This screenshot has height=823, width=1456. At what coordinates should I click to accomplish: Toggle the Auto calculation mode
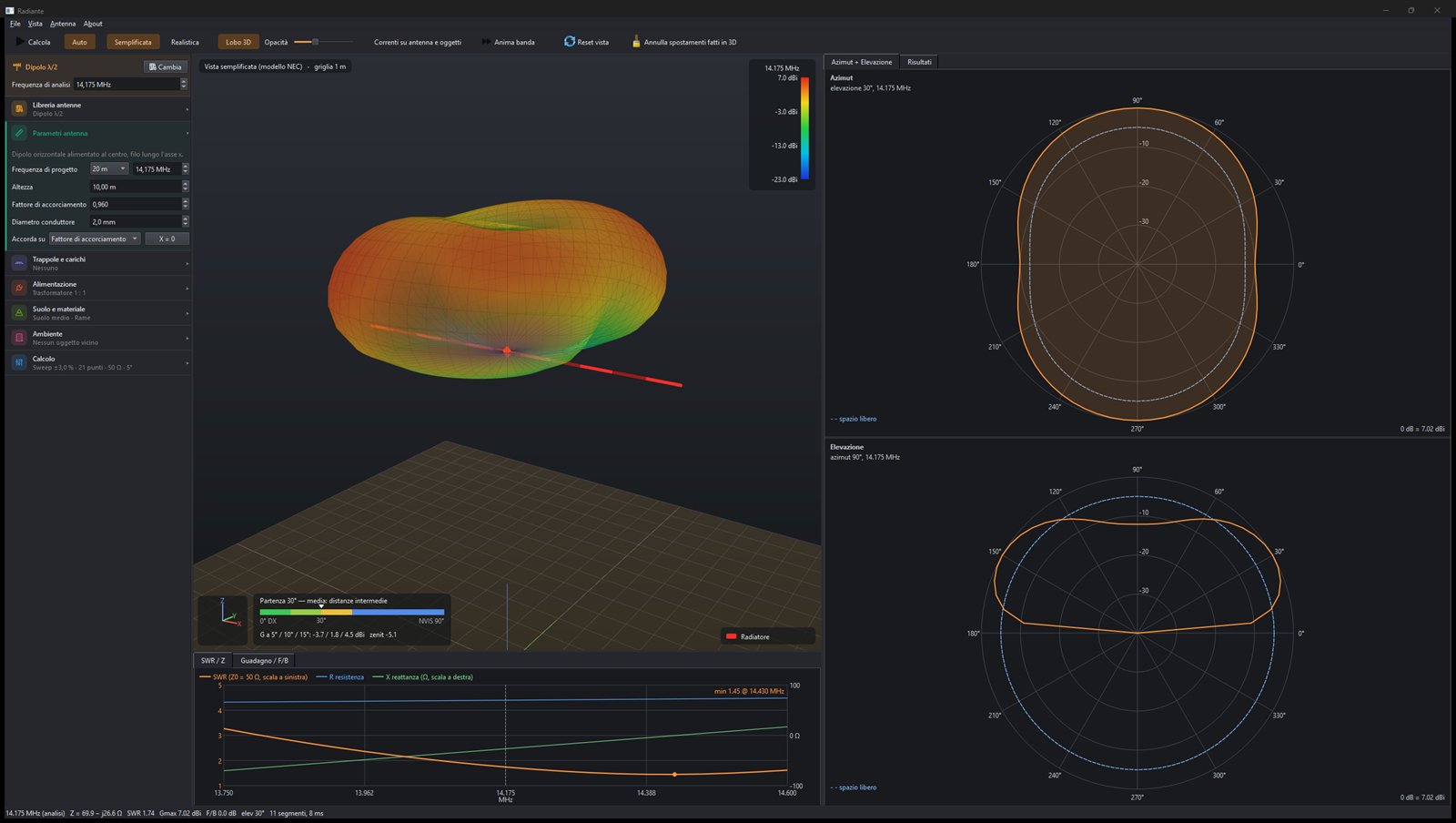click(80, 42)
